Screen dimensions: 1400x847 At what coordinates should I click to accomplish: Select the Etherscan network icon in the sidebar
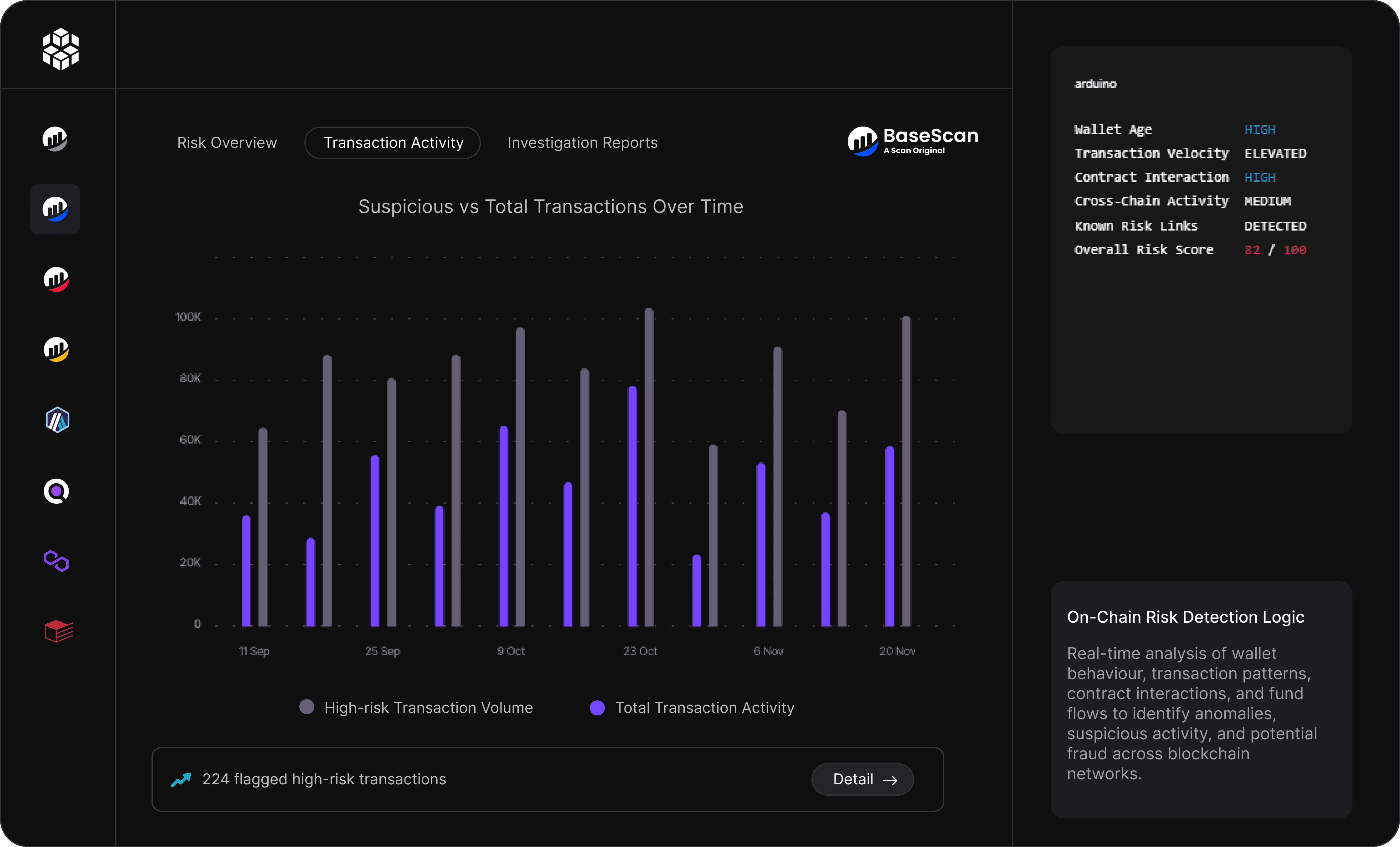(x=55, y=139)
